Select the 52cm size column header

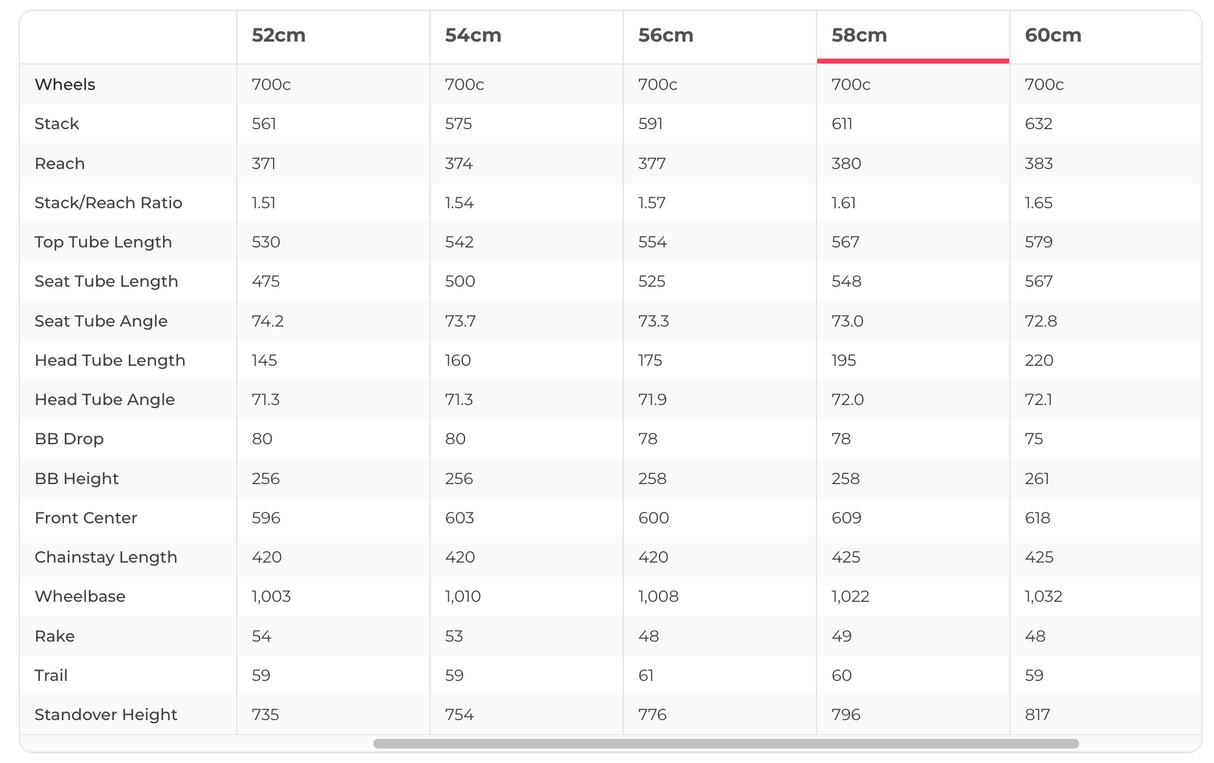[279, 36]
